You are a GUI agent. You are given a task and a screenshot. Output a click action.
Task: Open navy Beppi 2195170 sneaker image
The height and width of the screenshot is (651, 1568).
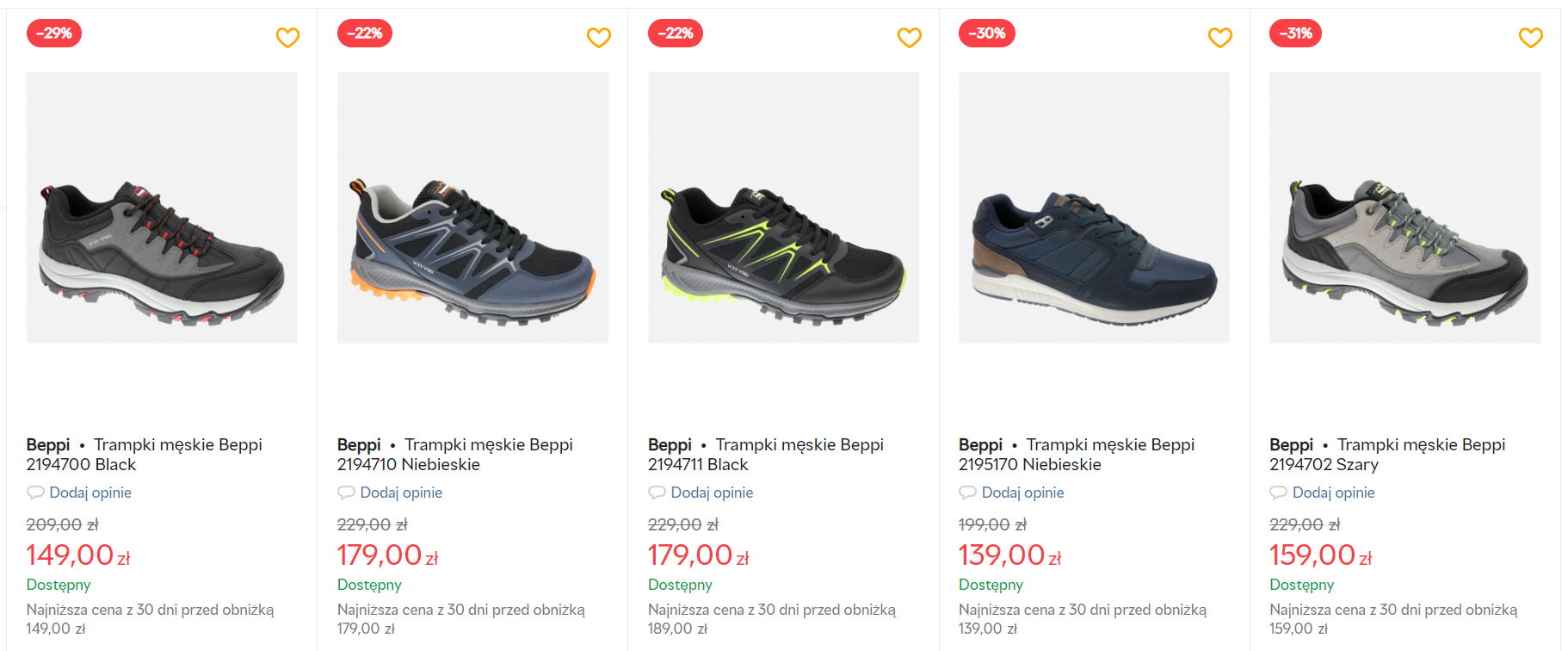pos(1094,208)
